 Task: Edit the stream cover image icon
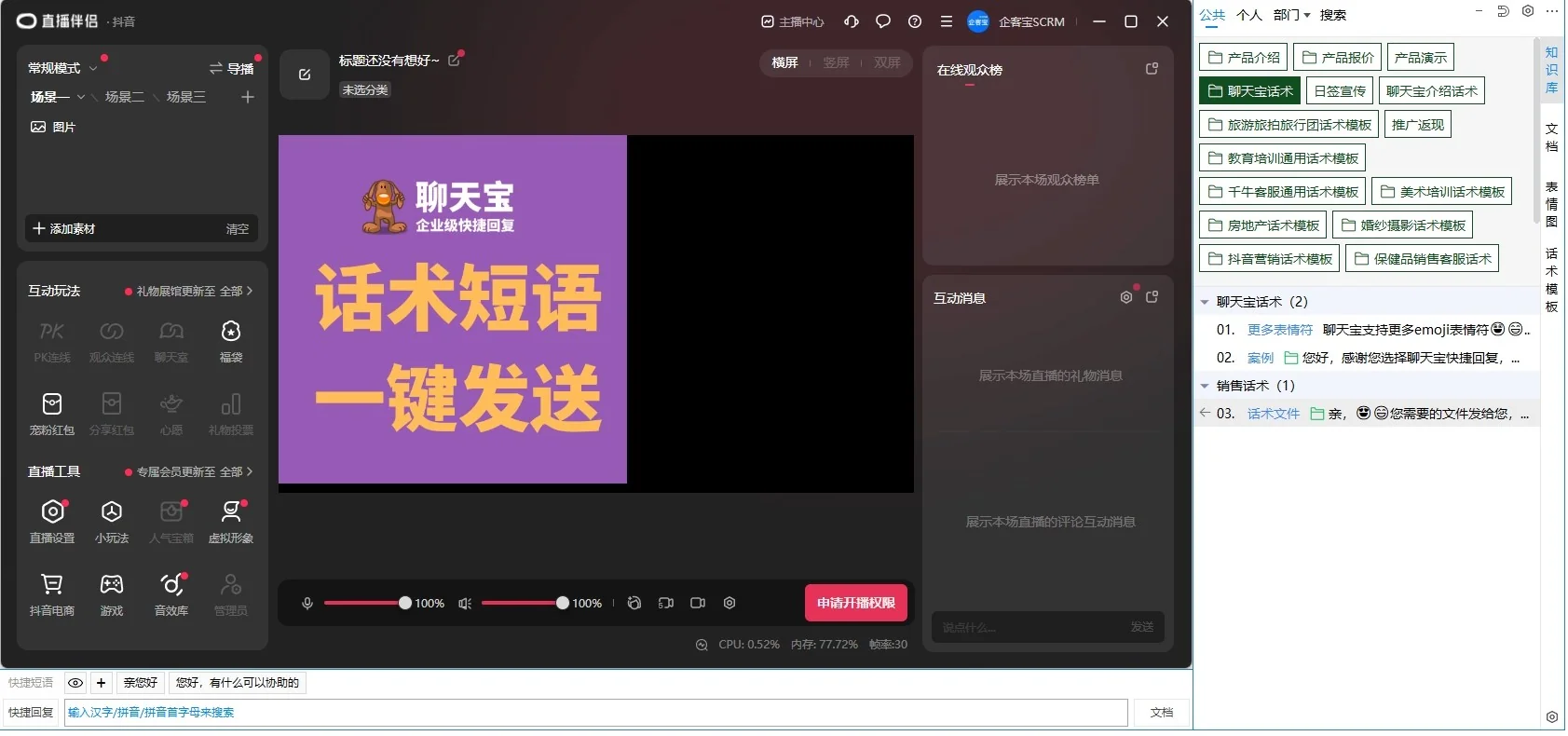[x=304, y=75]
